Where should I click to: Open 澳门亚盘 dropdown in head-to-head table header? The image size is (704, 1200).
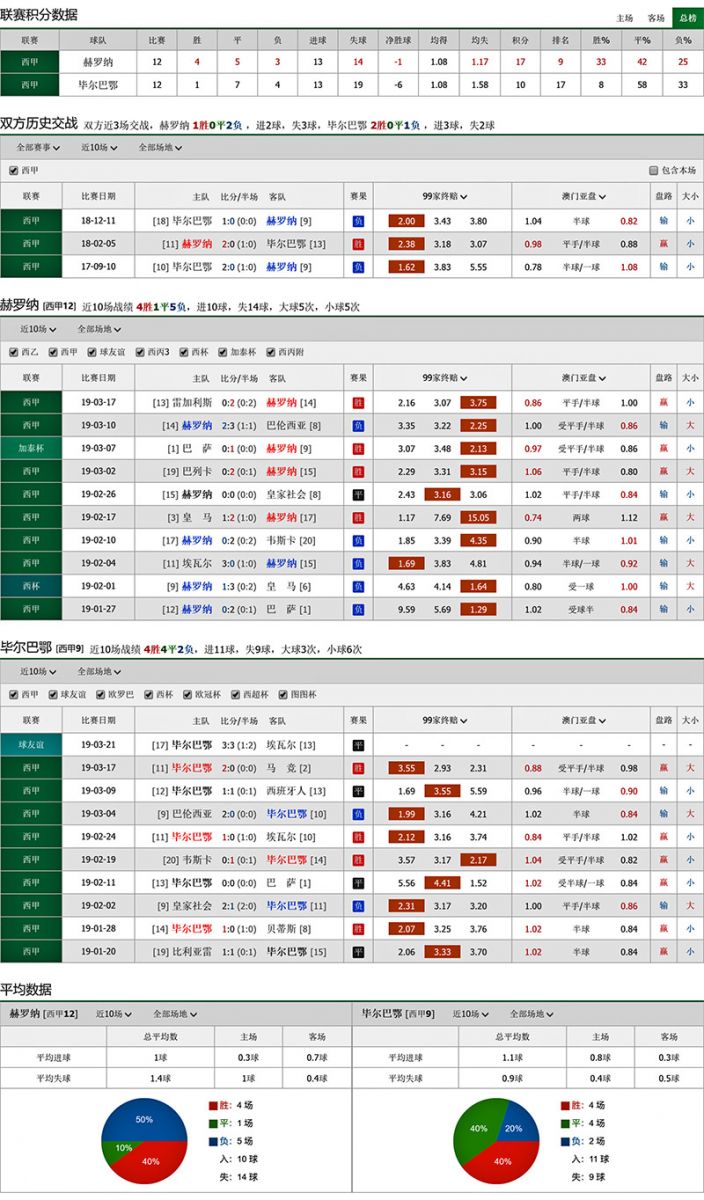click(x=584, y=196)
